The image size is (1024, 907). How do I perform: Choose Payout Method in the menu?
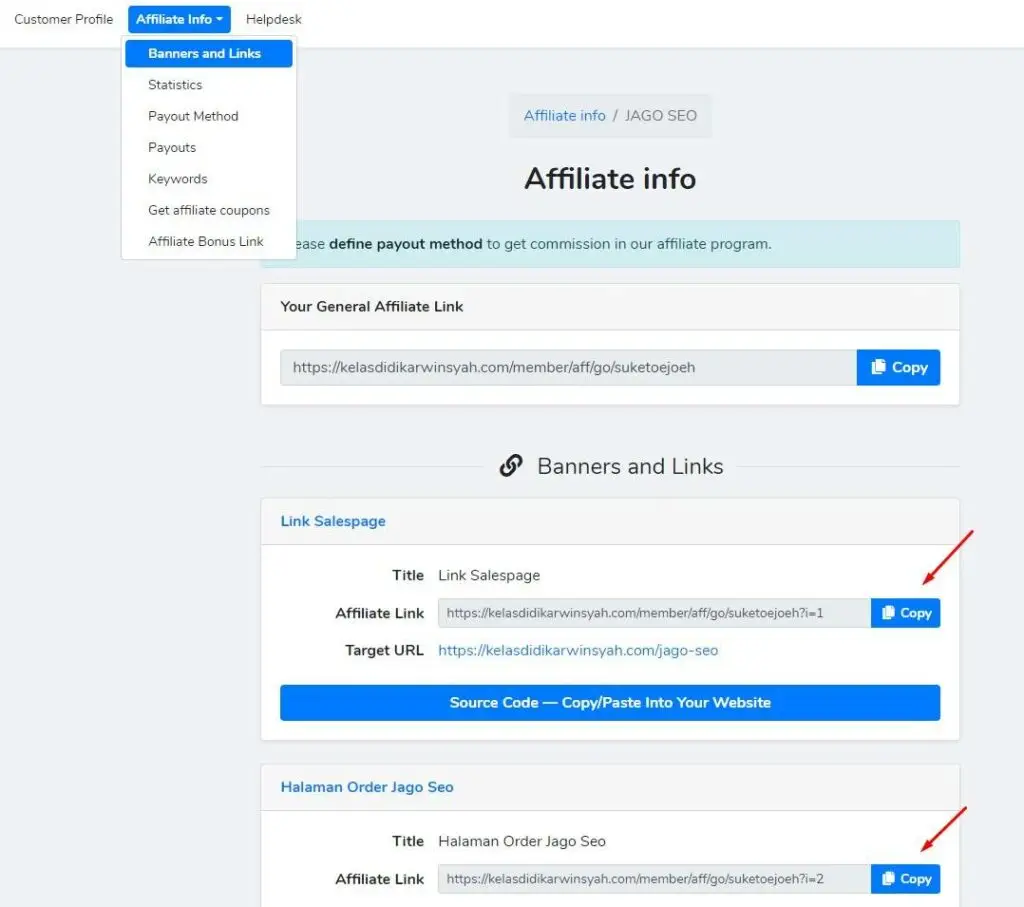click(x=193, y=116)
